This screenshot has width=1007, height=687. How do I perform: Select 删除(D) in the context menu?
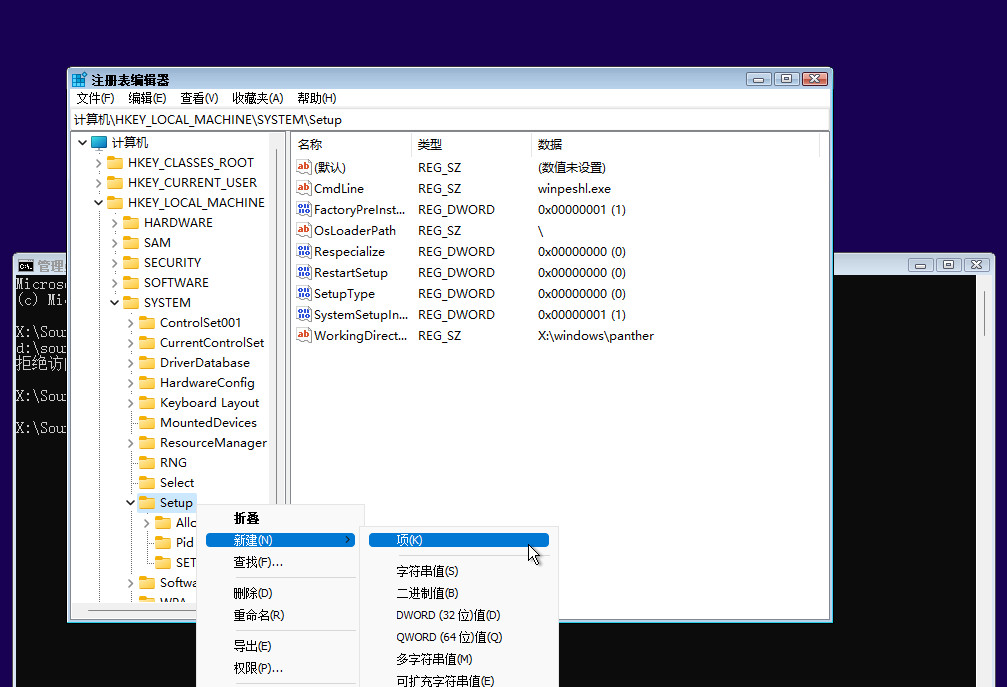coord(280,593)
